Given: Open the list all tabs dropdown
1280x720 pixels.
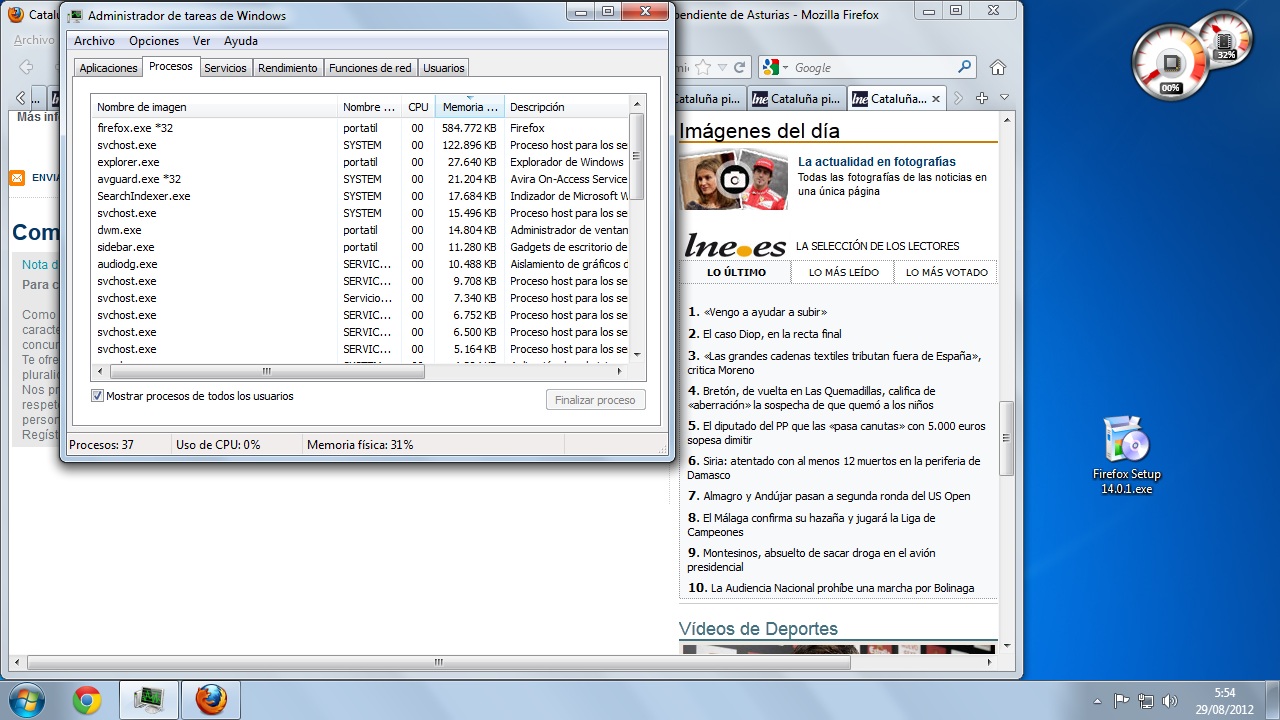Looking at the screenshot, I should [1005, 98].
